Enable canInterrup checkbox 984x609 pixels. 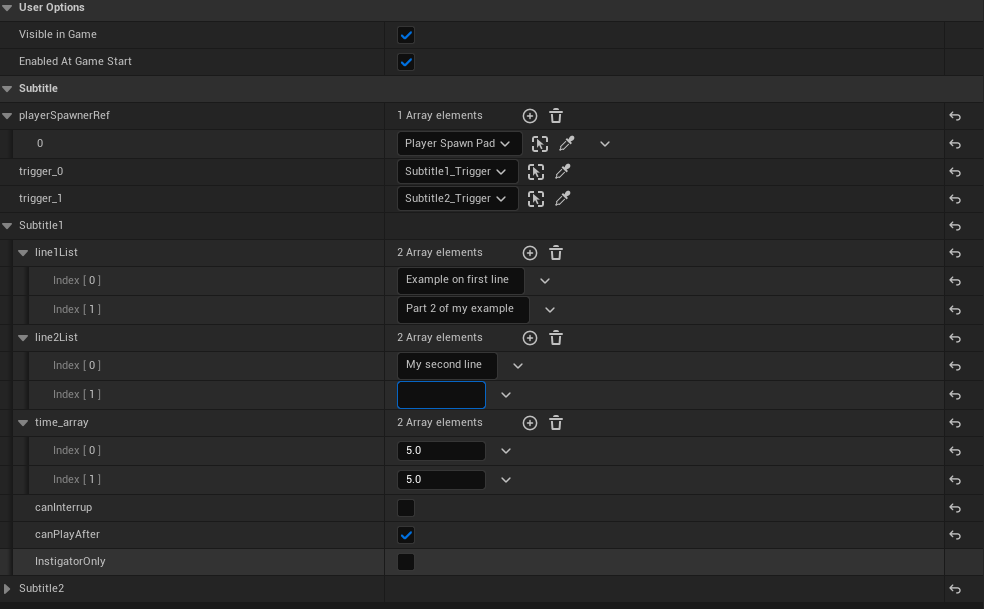[x=406, y=508]
